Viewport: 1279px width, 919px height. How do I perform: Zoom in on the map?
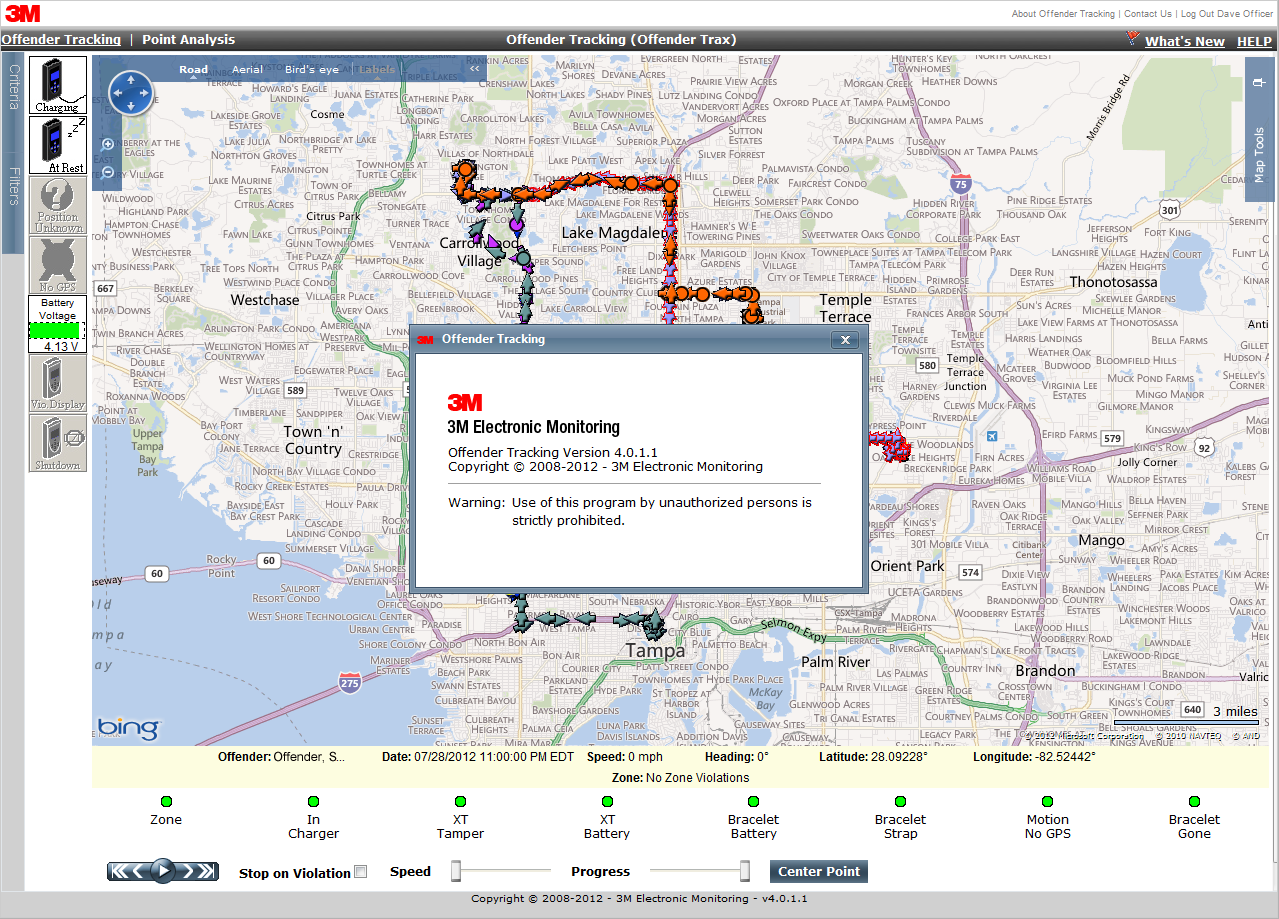[108, 144]
